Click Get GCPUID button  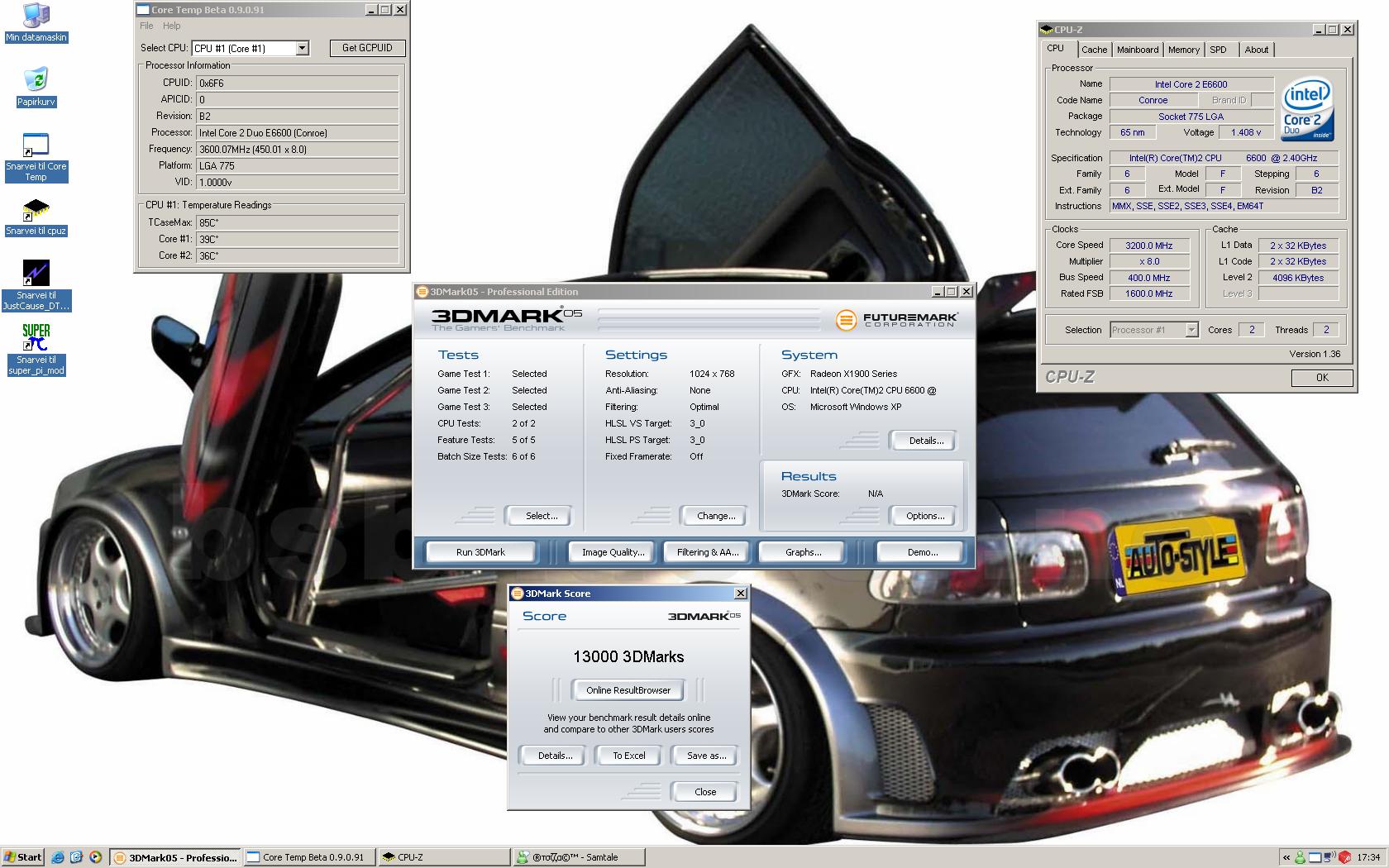pos(367,48)
